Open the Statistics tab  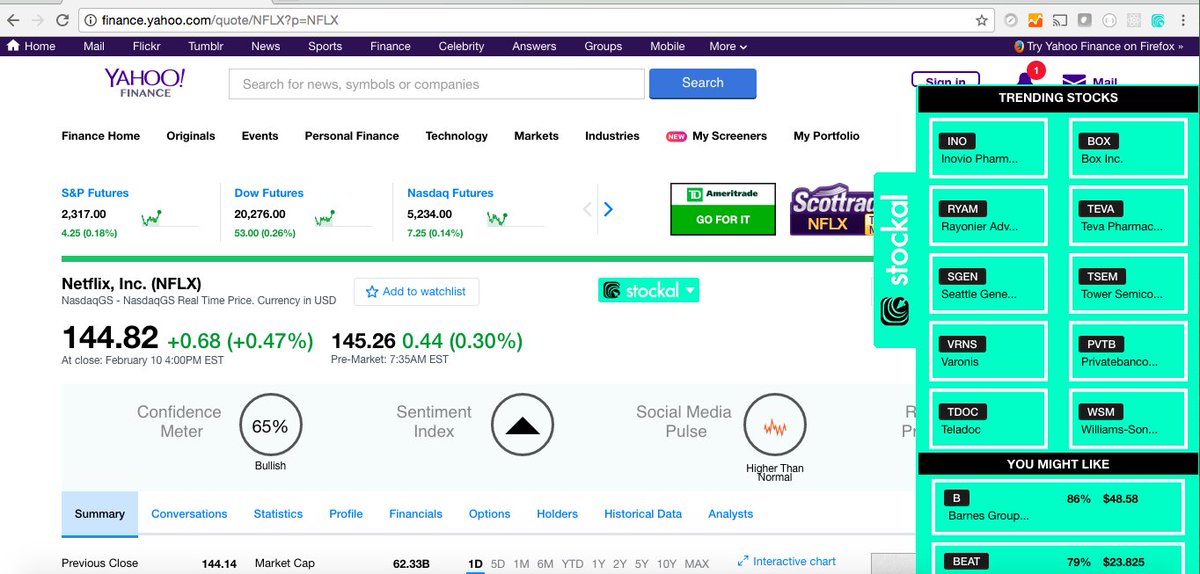pos(278,514)
